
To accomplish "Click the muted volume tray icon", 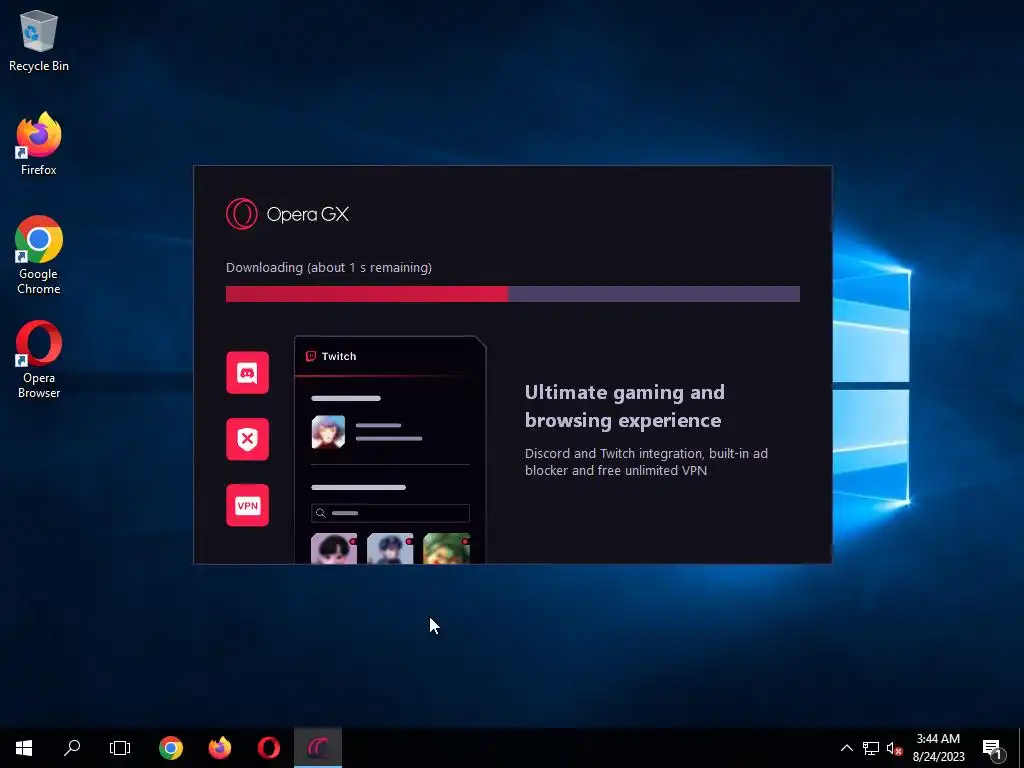I will pos(894,748).
